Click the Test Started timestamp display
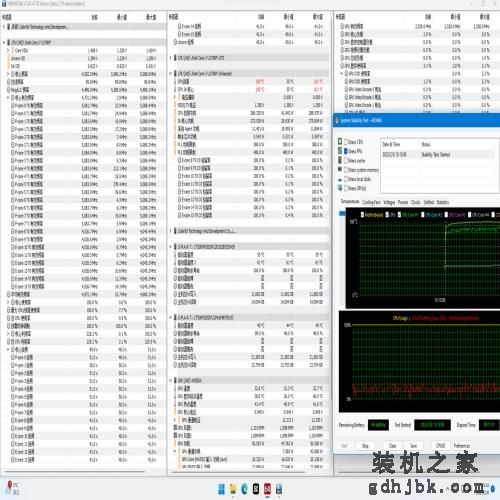The height and width of the screenshot is (500, 500). pyautogui.click(x=432, y=425)
